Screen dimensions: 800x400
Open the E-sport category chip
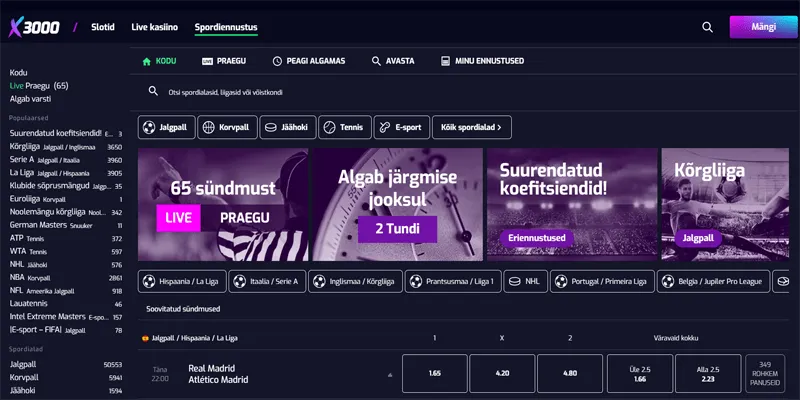[x=402, y=128]
